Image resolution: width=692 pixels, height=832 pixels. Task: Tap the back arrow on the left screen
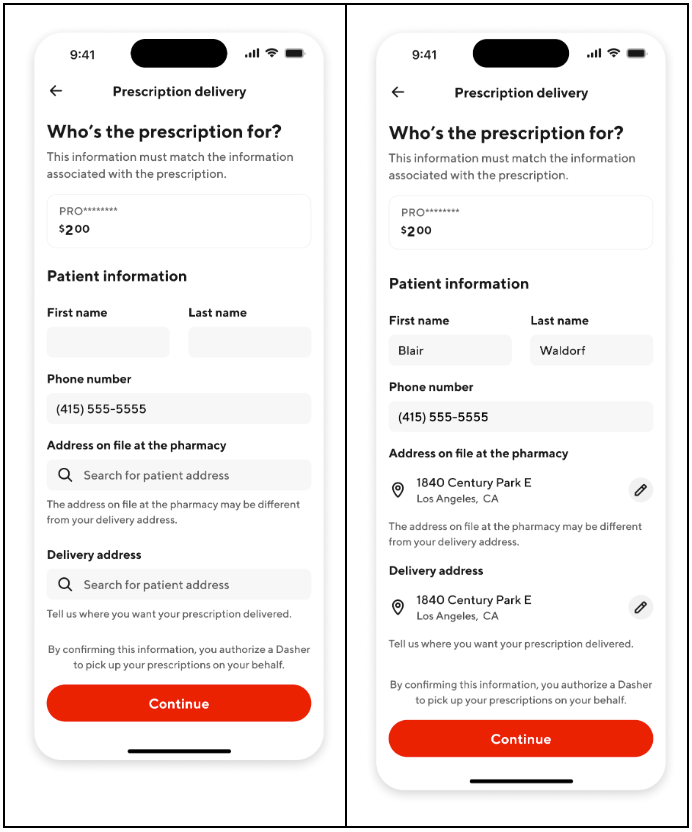pyautogui.click(x=56, y=91)
